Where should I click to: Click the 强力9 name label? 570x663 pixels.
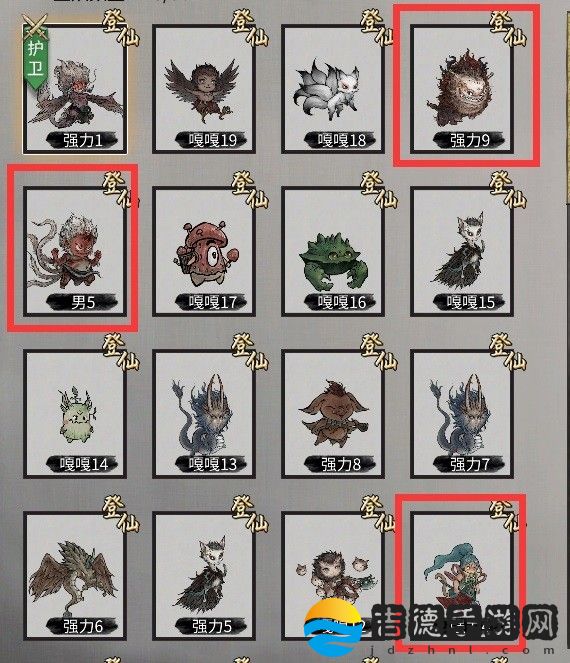pyautogui.click(x=469, y=140)
